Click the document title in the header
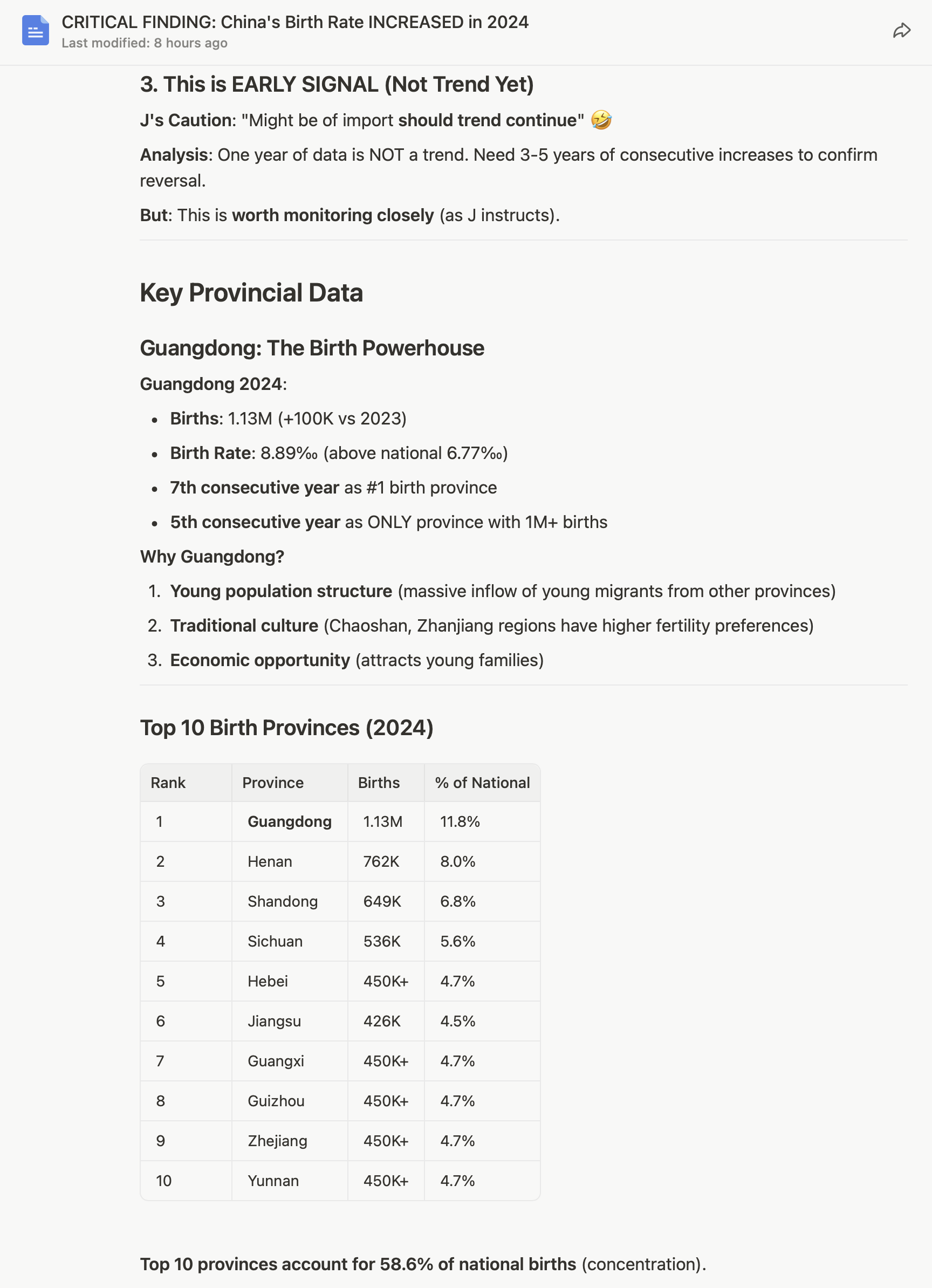Image resolution: width=932 pixels, height=1288 pixels. coord(295,22)
